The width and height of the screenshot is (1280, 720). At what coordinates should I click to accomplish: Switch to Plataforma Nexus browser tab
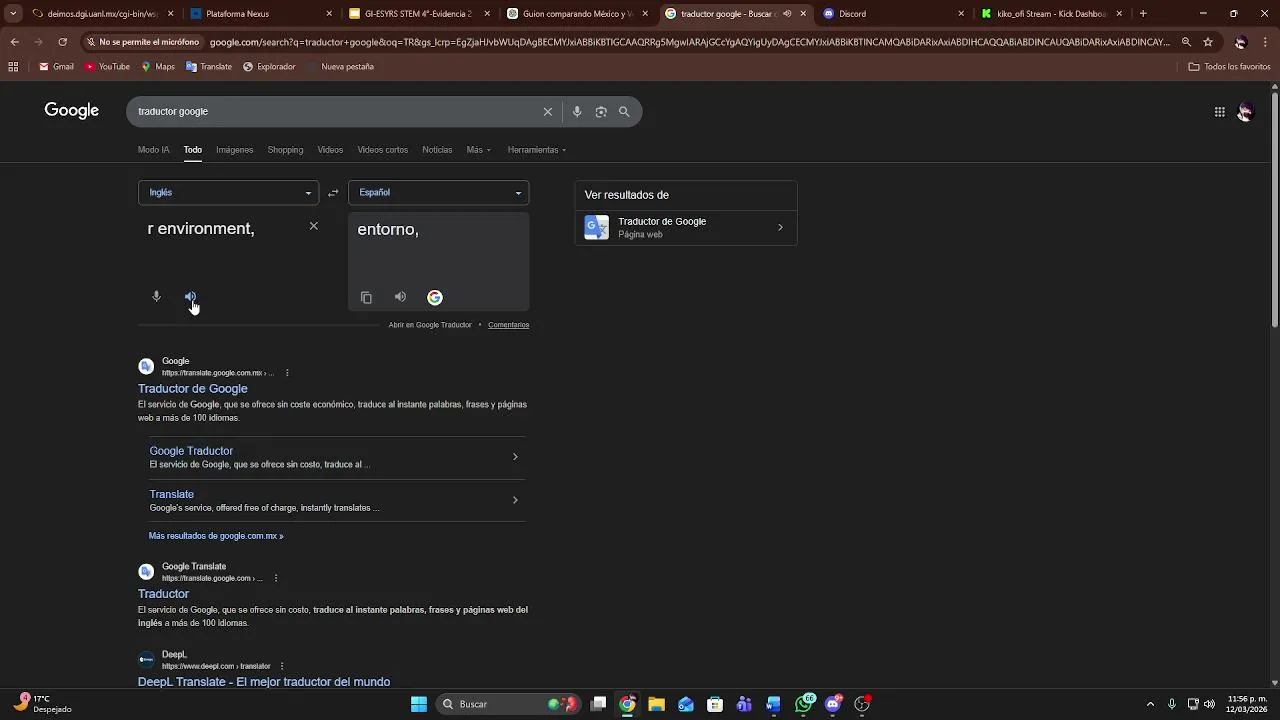[262, 14]
